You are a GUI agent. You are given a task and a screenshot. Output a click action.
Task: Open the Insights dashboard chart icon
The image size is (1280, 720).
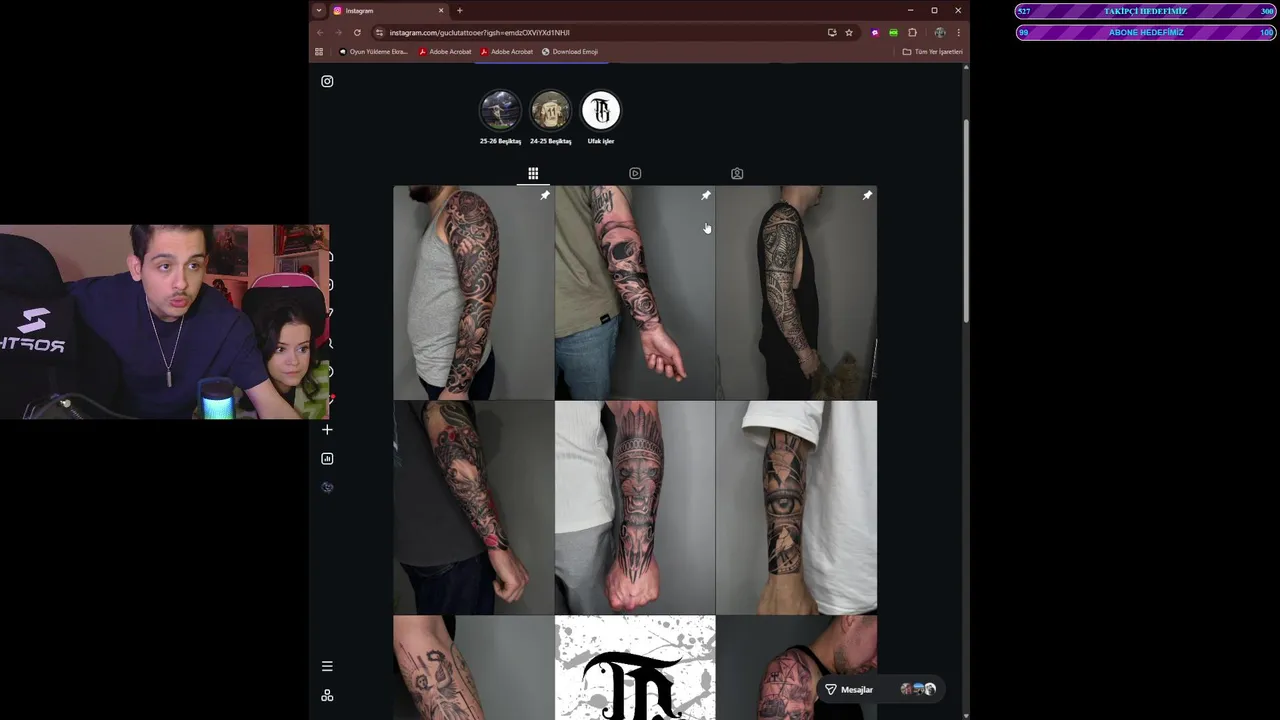(x=327, y=459)
